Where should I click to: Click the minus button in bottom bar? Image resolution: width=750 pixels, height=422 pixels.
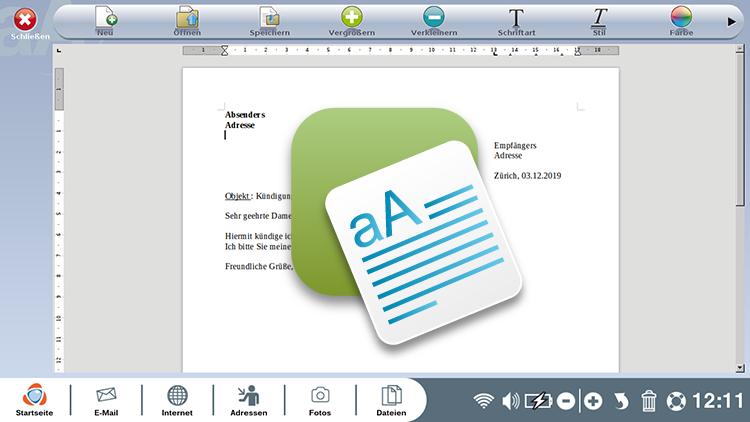pyautogui.click(x=566, y=401)
